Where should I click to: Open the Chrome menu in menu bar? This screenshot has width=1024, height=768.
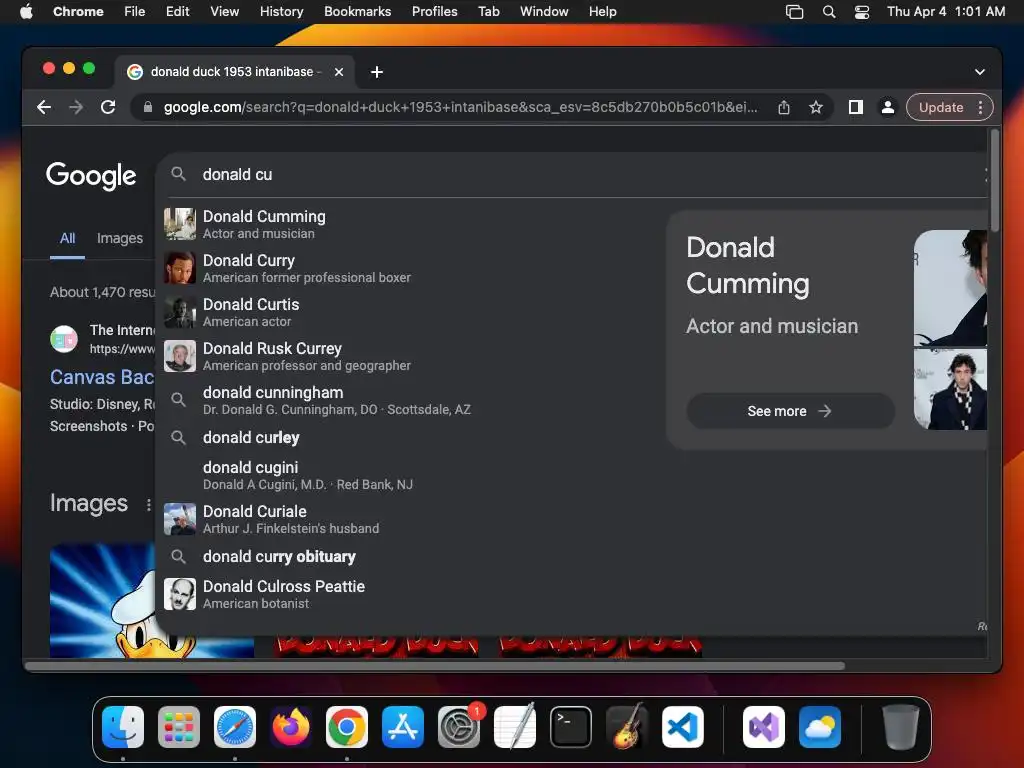78,11
